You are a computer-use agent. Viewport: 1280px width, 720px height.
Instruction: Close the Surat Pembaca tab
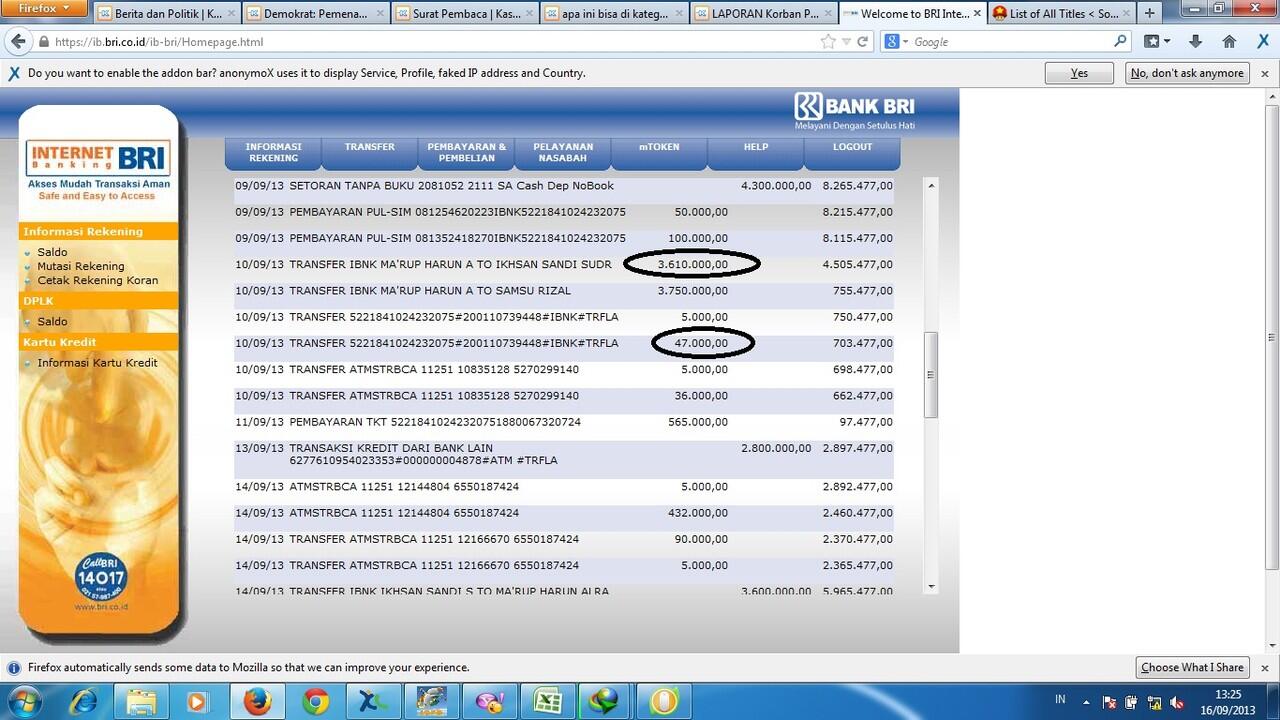coord(529,14)
